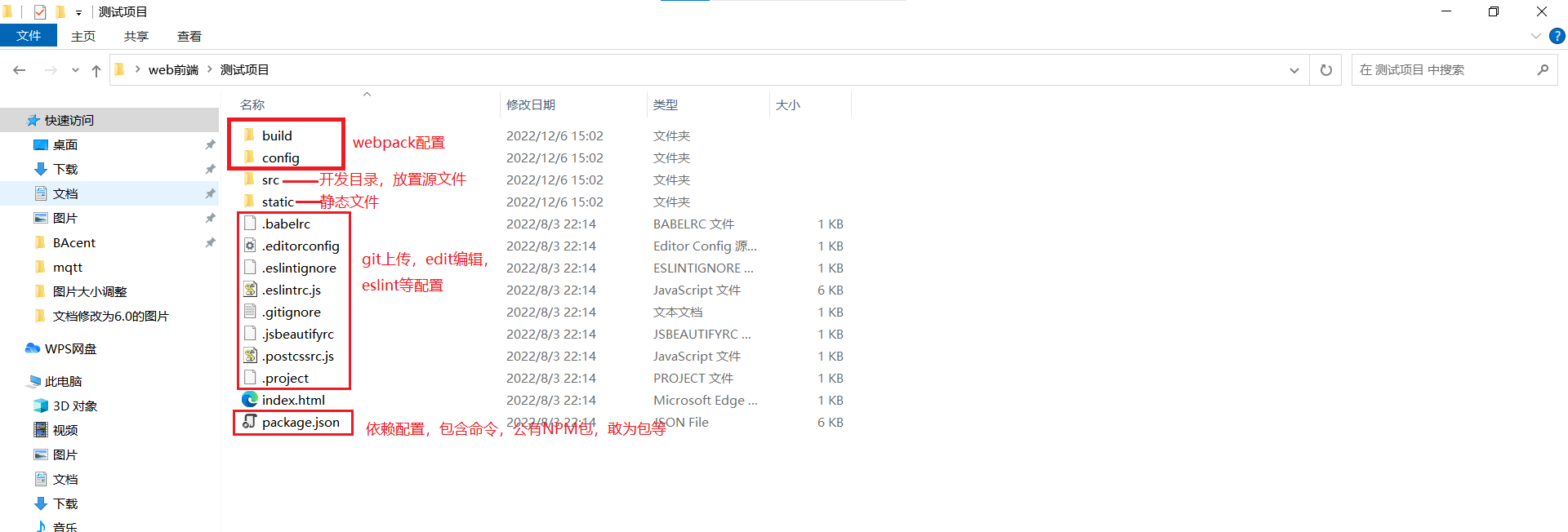Click the 2022/12/6 15:02 date of build
Image resolution: width=1568 pixels, height=532 pixels.
coord(555,135)
